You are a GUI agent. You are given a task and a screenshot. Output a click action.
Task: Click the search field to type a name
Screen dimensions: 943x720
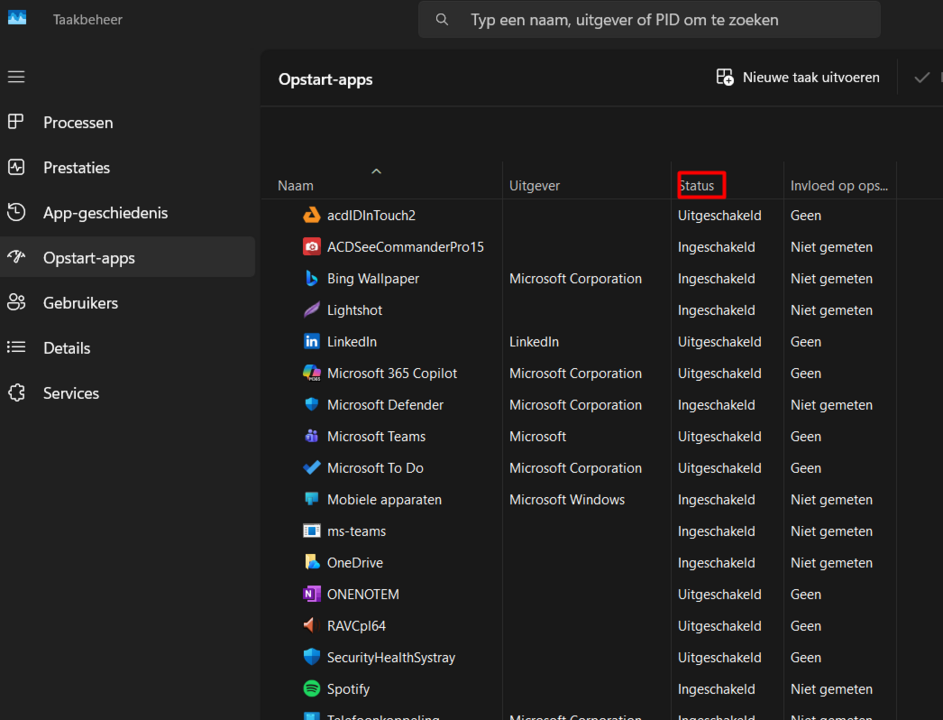[x=649, y=19]
